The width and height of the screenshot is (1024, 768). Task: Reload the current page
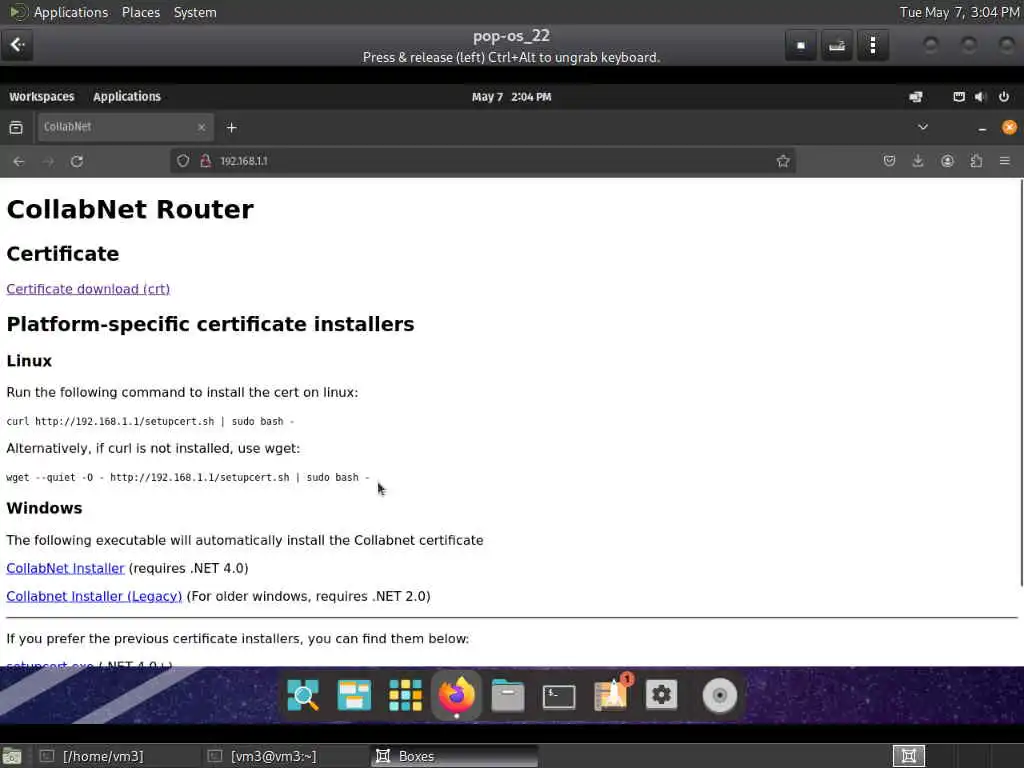pos(77,161)
